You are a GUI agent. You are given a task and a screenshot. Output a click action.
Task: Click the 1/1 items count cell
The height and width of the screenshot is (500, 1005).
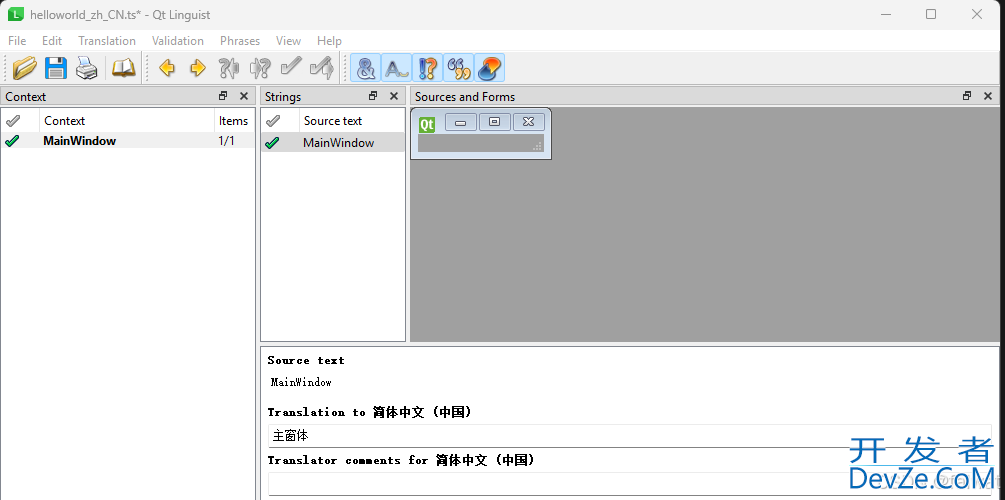click(226, 141)
